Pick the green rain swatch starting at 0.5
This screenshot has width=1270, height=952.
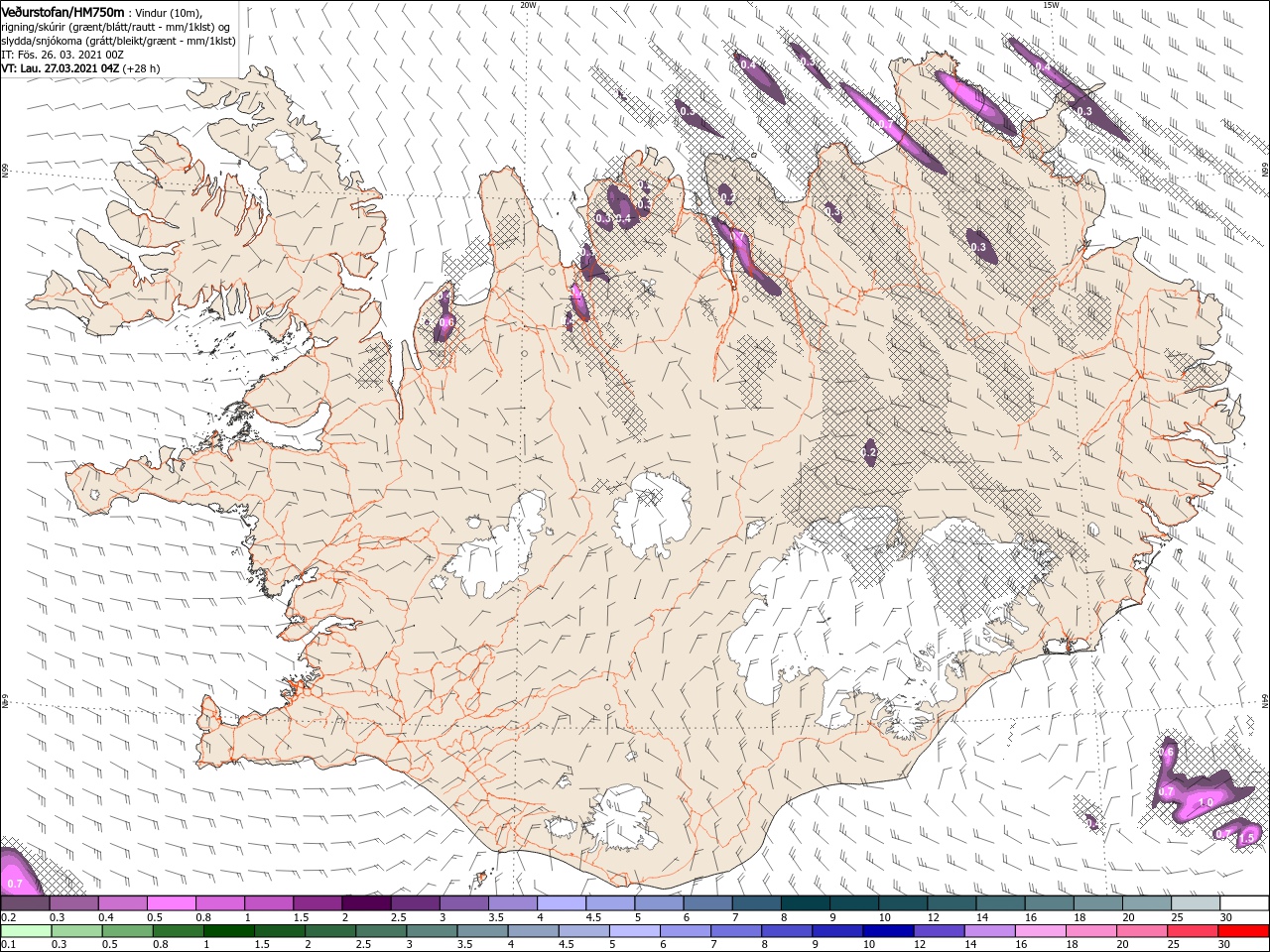tap(126, 931)
